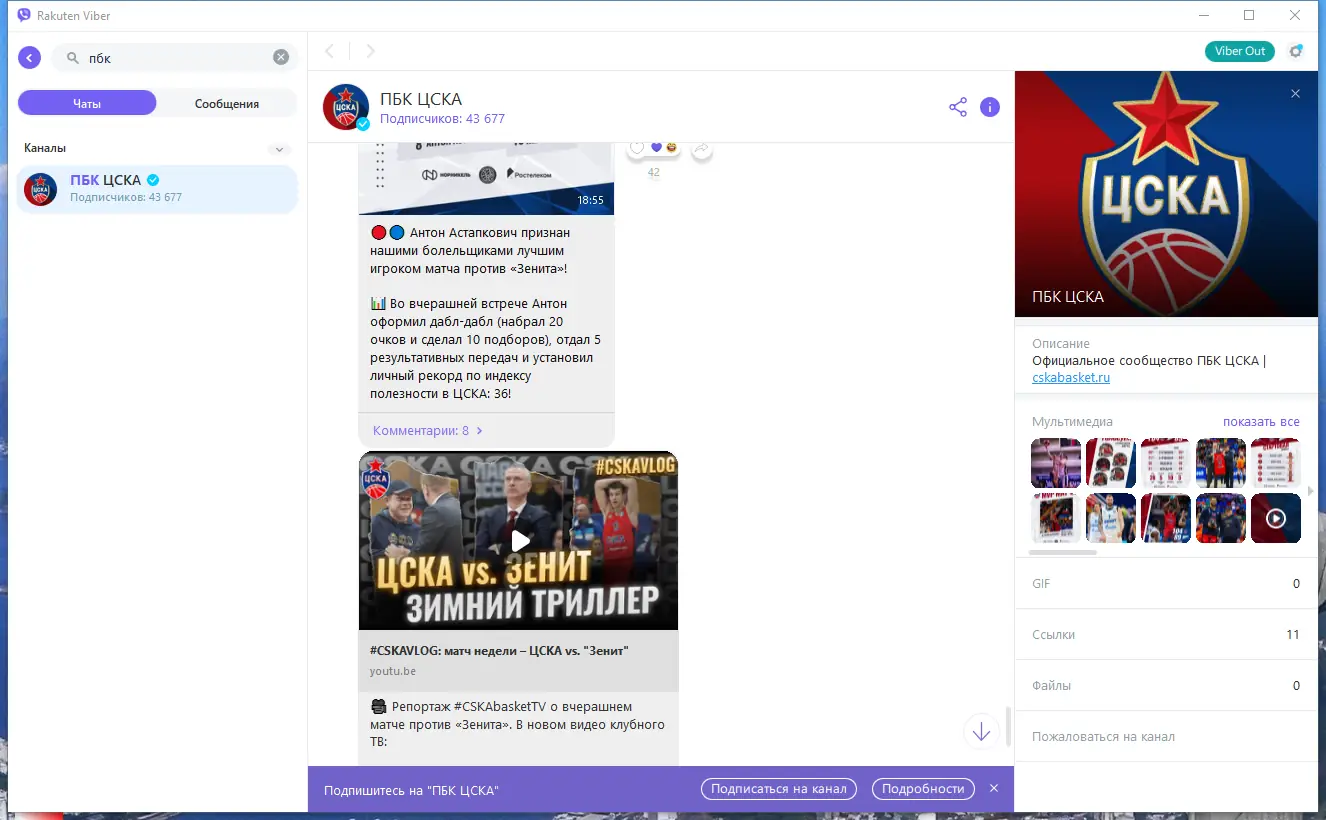Click the notification bell icon top right

coord(1295,49)
